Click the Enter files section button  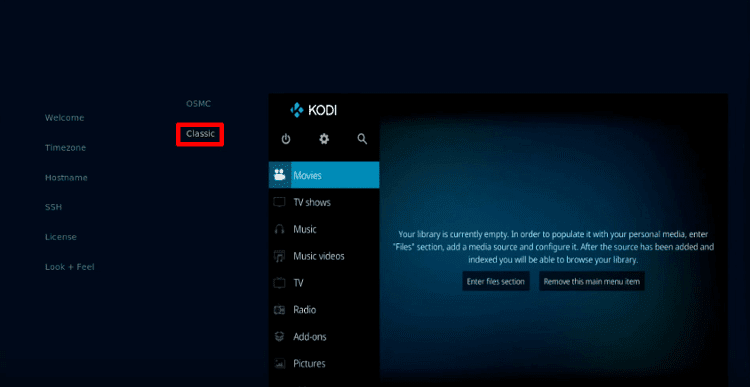[x=496, y=281]
